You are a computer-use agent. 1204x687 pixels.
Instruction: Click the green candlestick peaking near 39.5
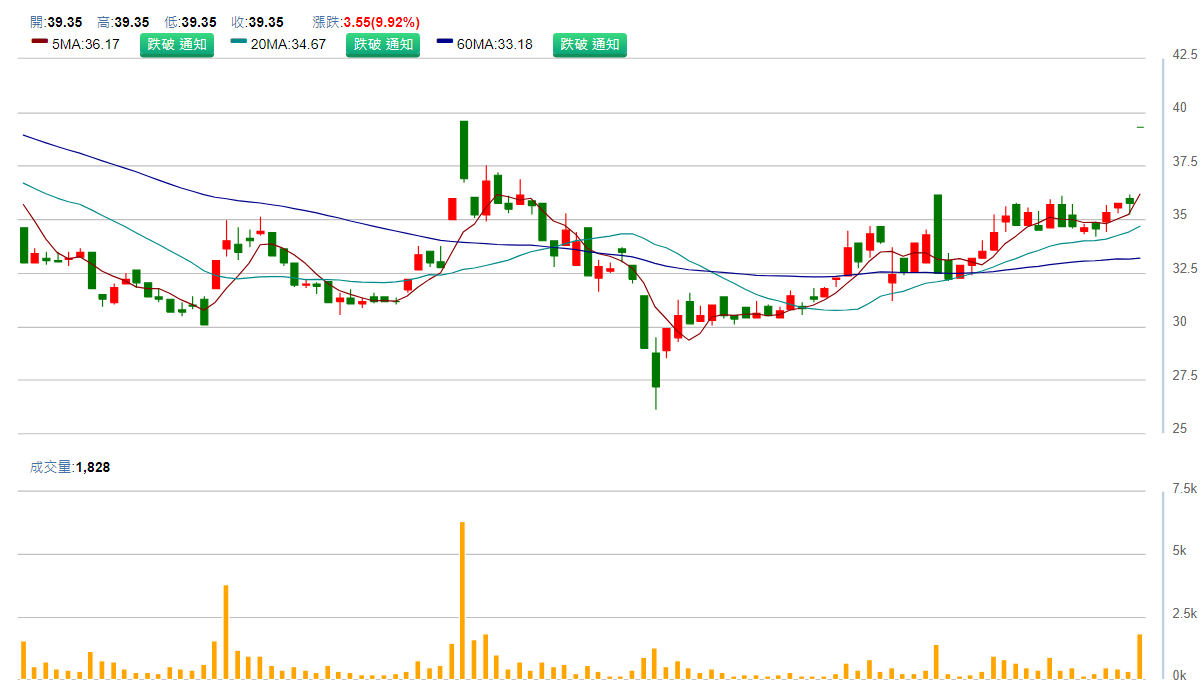(464, 150)
